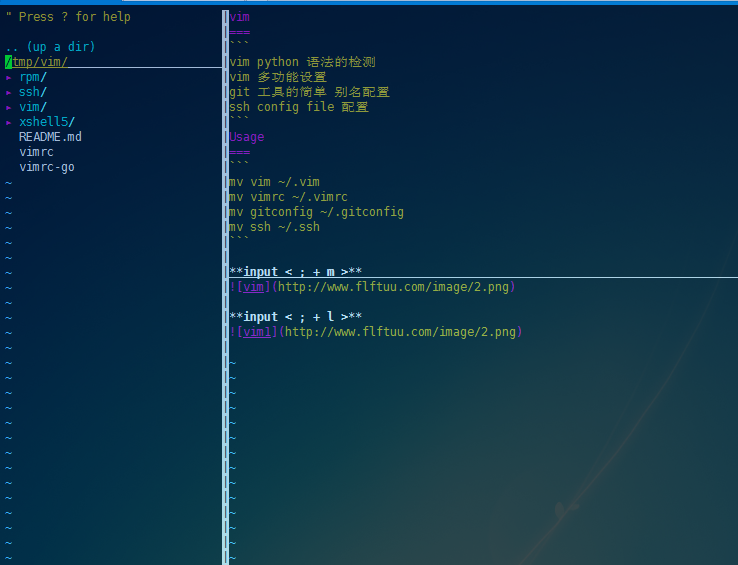Click the 'Usage' heading
The image size is (738, 565).
tap(247, 137)
